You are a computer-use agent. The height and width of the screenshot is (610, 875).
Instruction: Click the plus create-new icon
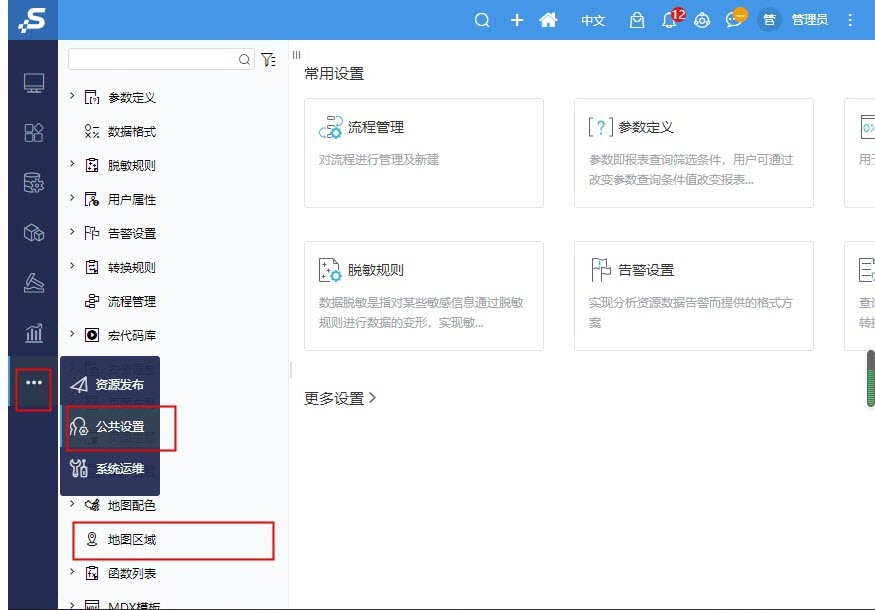point(517,20)
